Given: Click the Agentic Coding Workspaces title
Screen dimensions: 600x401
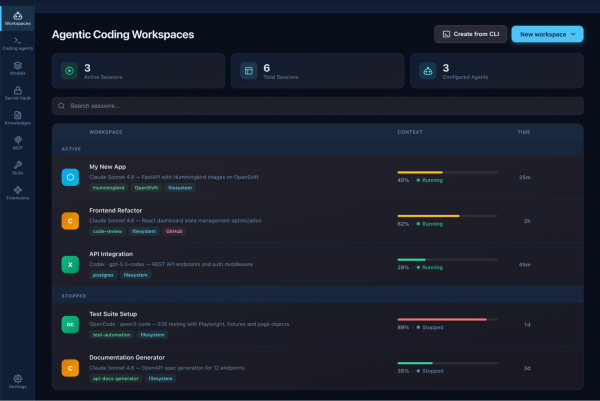Looking at the screenshot, I should click(x=123, y=34).
